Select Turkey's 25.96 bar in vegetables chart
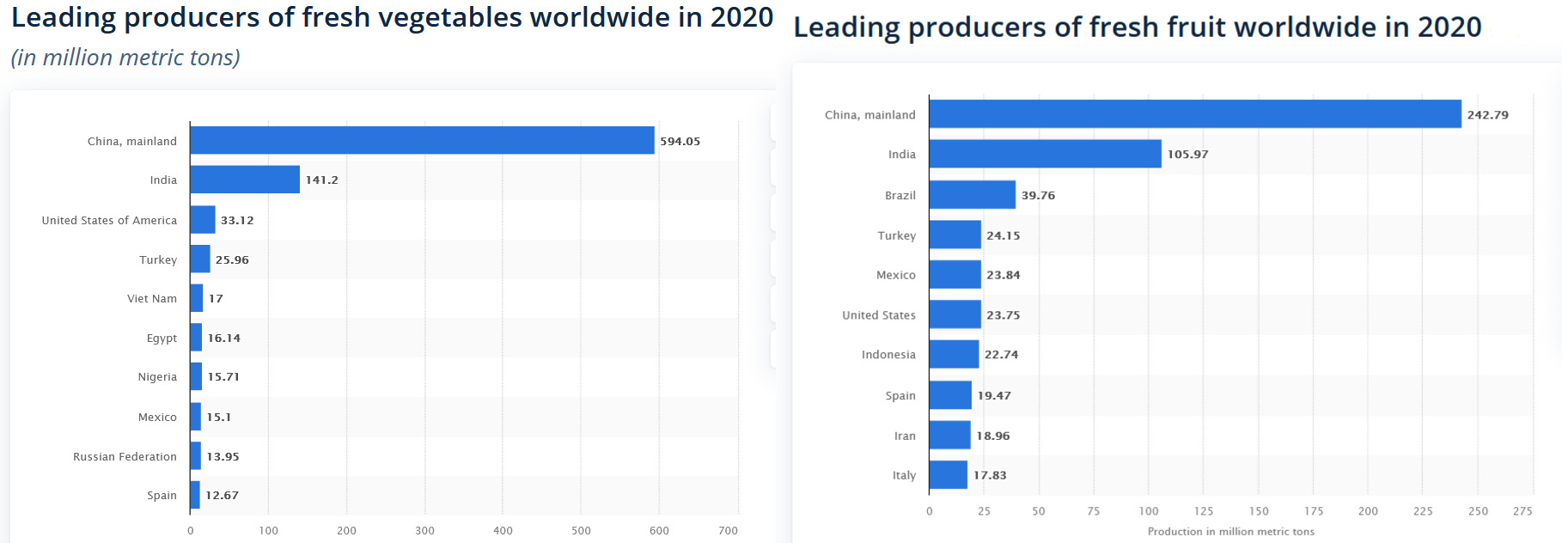 200,259
